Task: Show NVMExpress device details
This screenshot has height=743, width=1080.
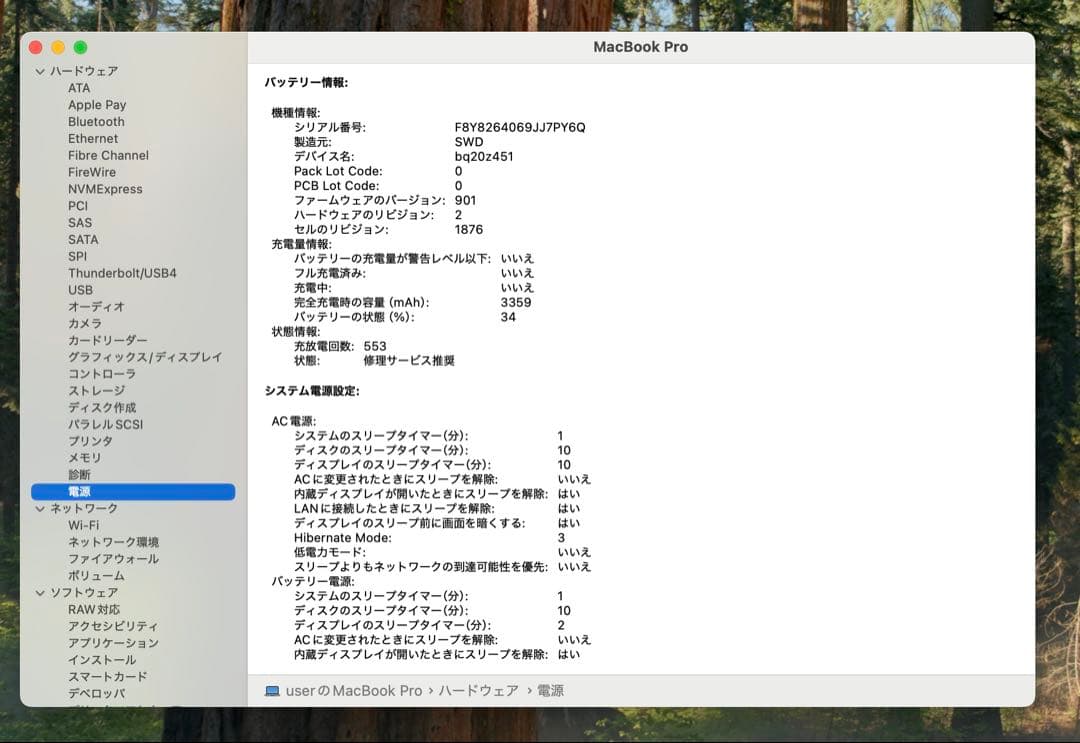Action: pyautogui.click(x=104, y=188)
